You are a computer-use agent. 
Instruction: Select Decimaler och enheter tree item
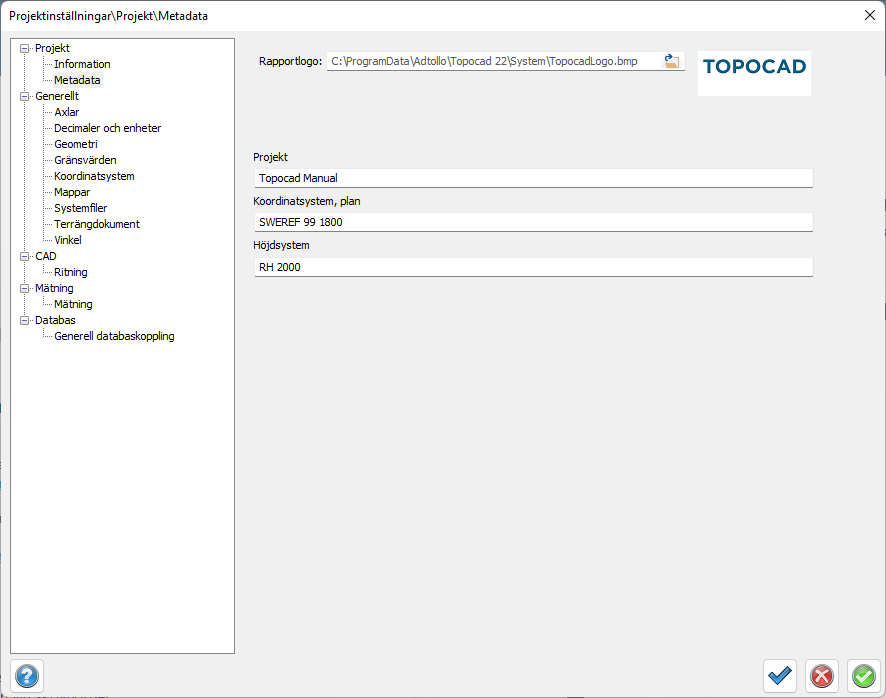pos(107,128)
